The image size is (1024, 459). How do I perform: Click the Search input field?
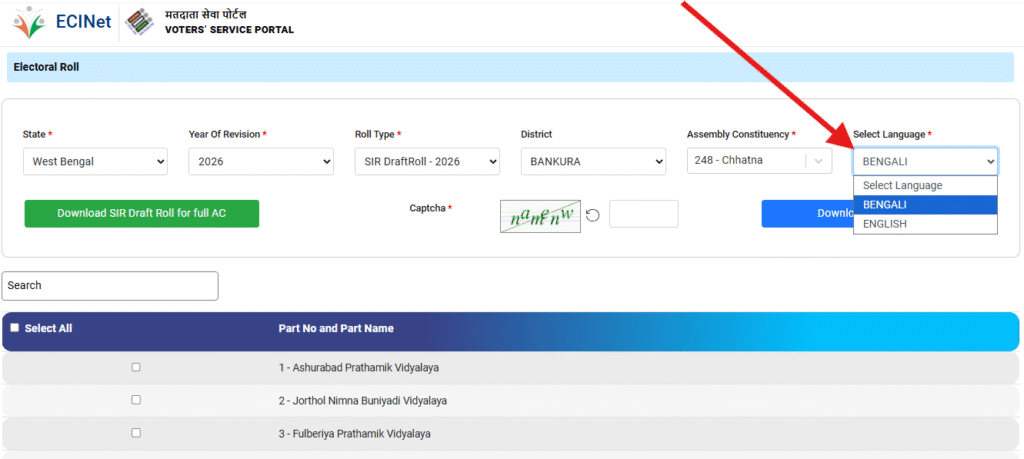pyautogui.click(x=110, y=286)
